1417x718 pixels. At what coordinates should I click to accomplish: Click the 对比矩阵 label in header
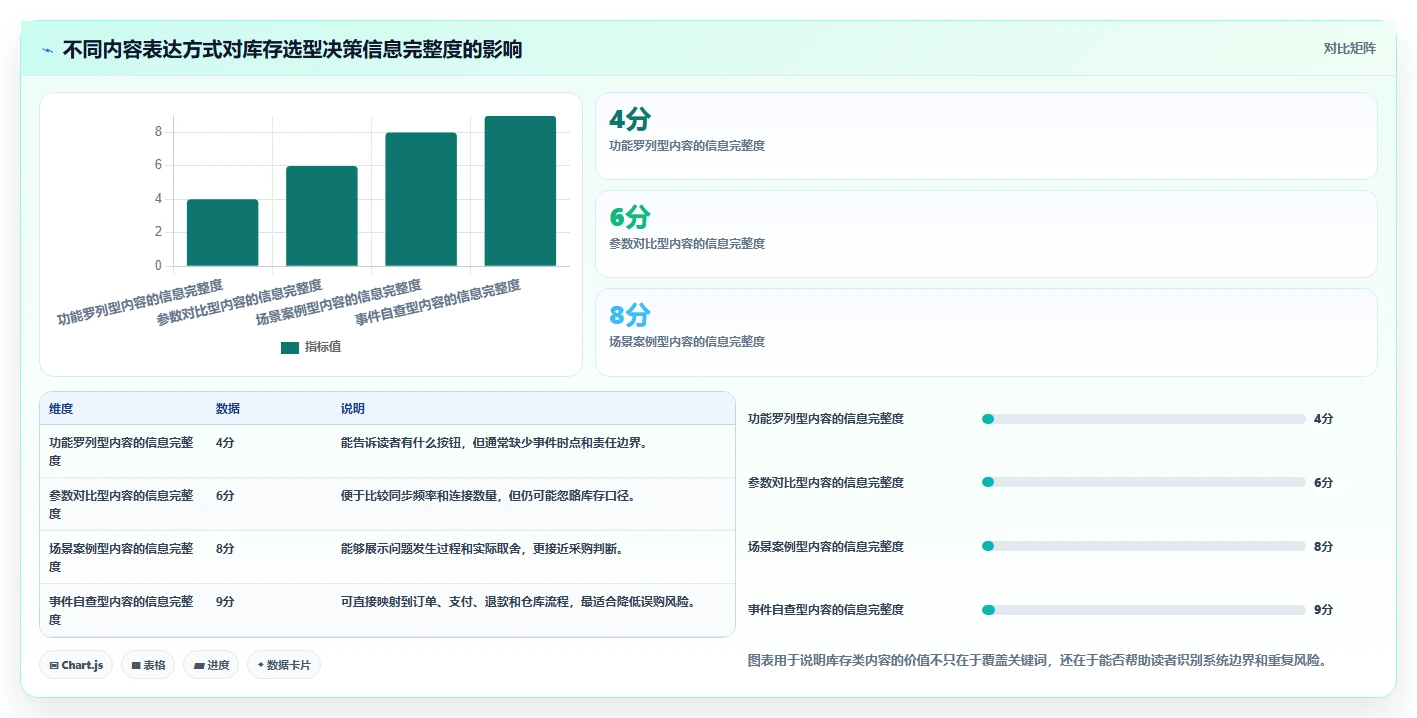point(1349,49)
